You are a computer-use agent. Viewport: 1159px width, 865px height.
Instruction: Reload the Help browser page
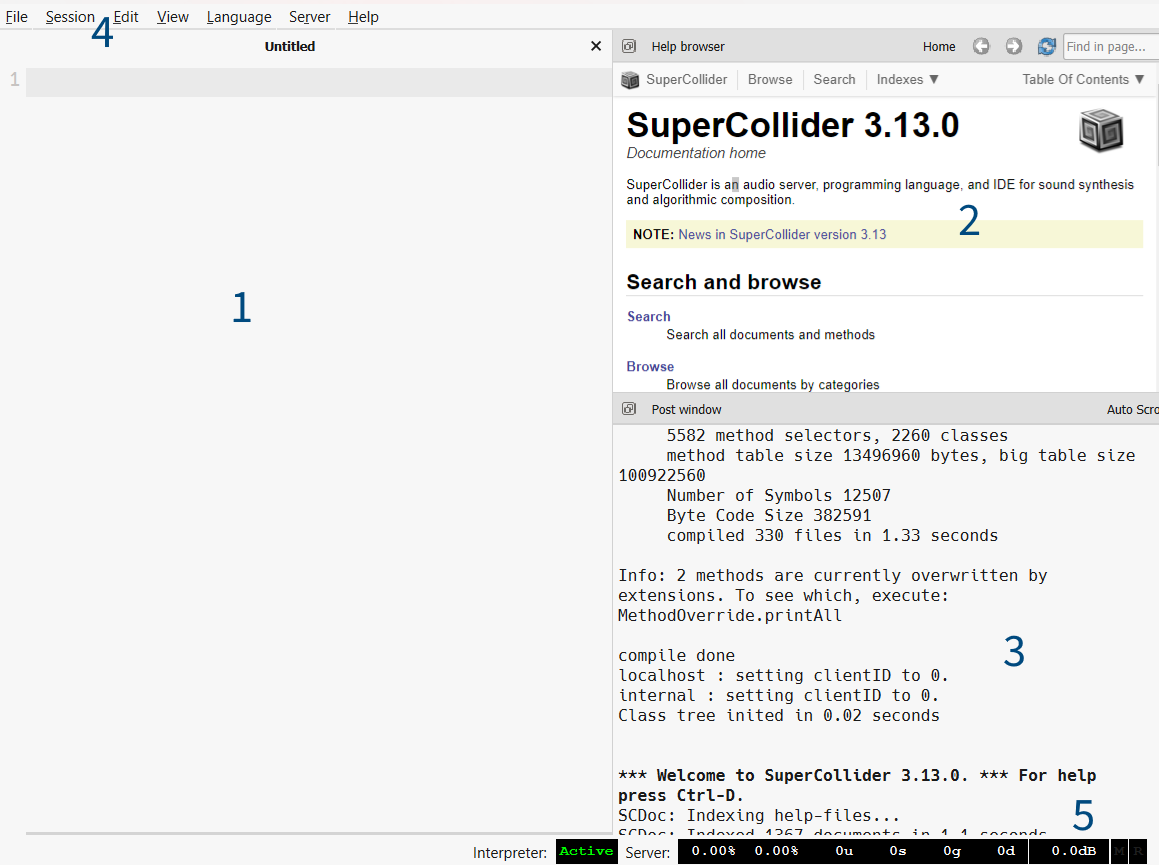pos(1047,47)
